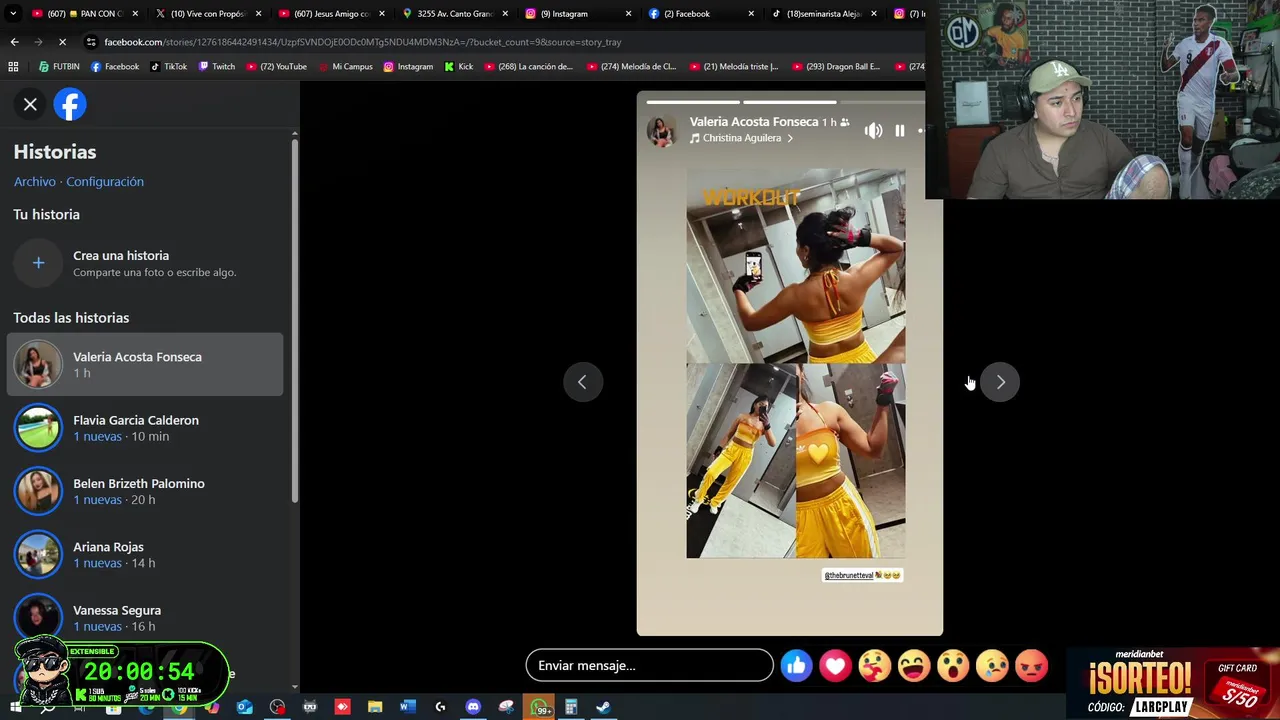Switch to 3255 Av. Canto Grande tab

coord(454,14)
